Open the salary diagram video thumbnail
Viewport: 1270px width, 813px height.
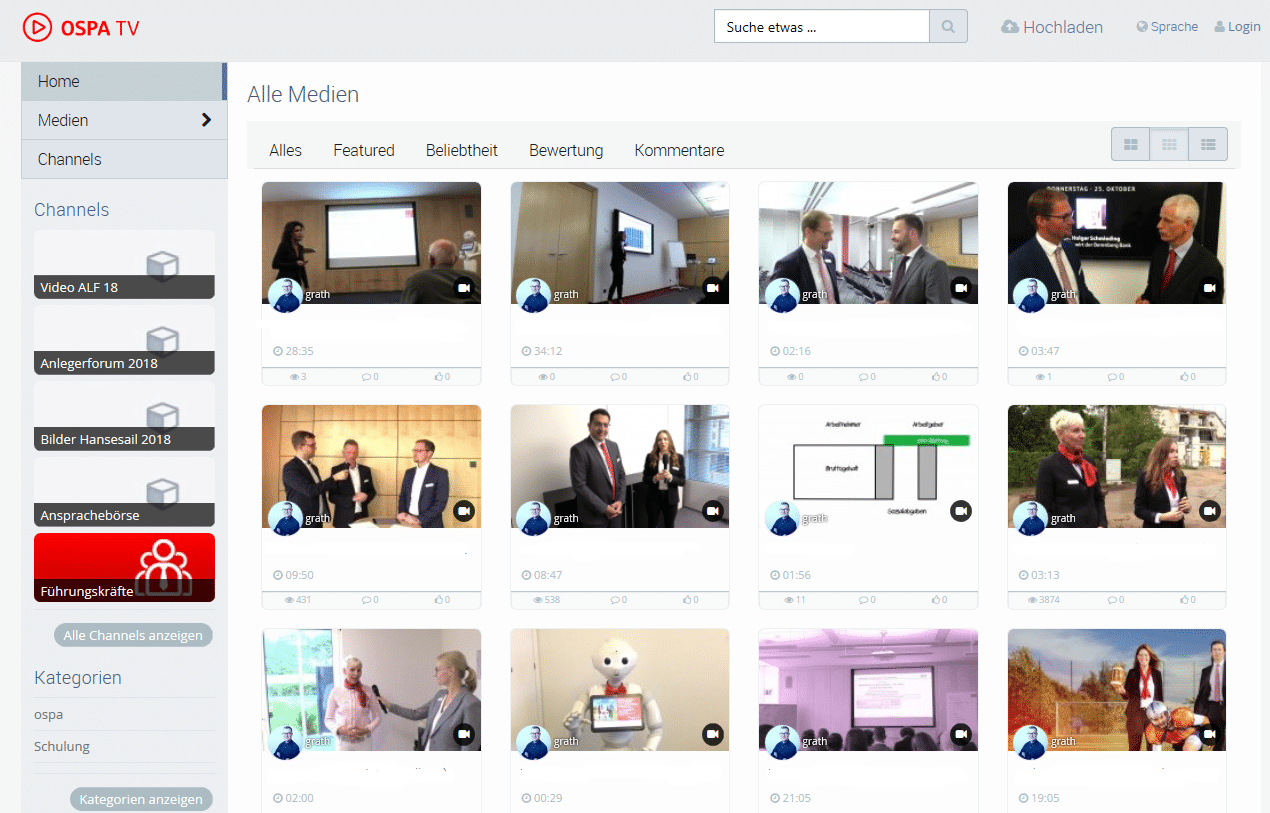[867, 465]
